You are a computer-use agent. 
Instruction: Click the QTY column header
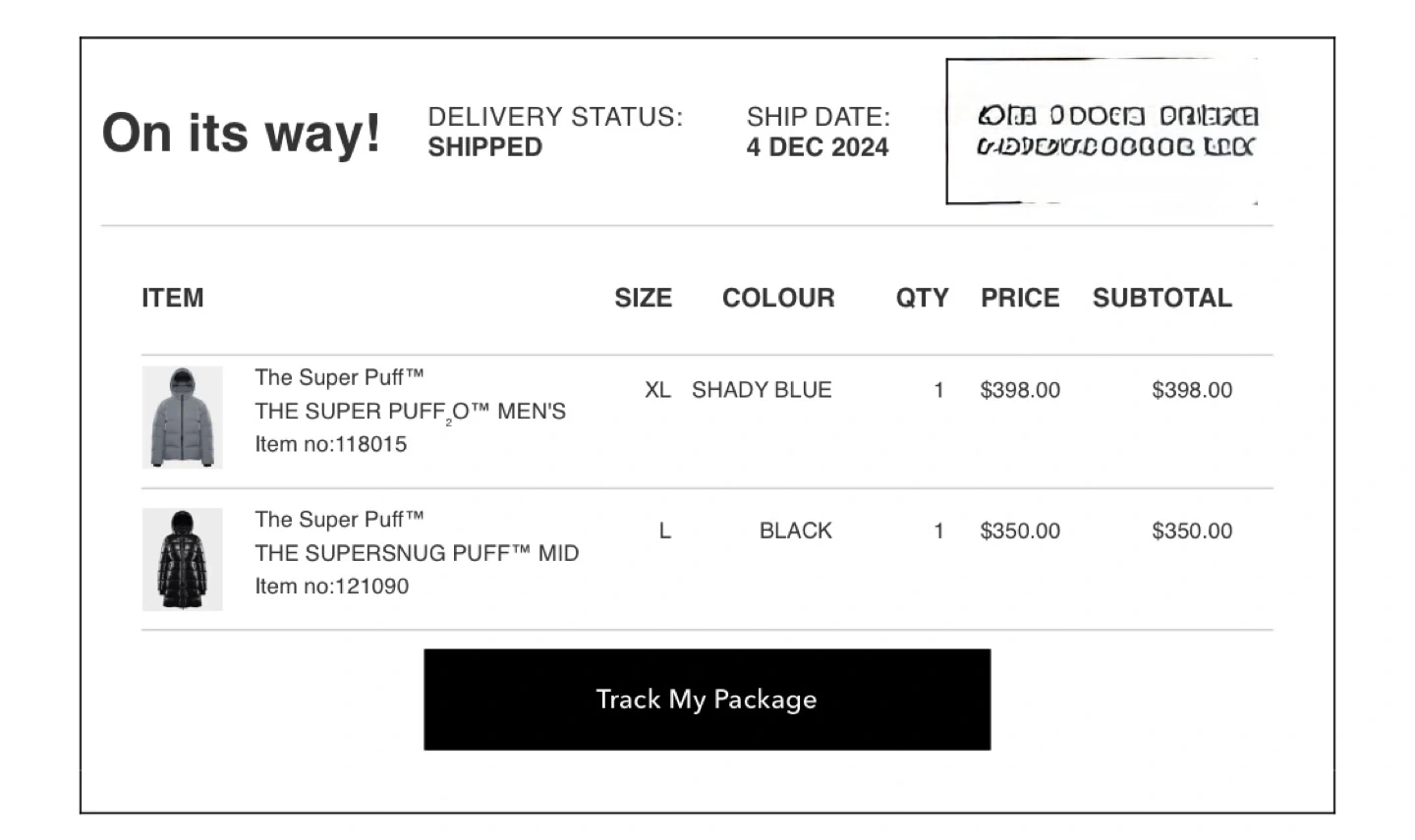point(922,298)
